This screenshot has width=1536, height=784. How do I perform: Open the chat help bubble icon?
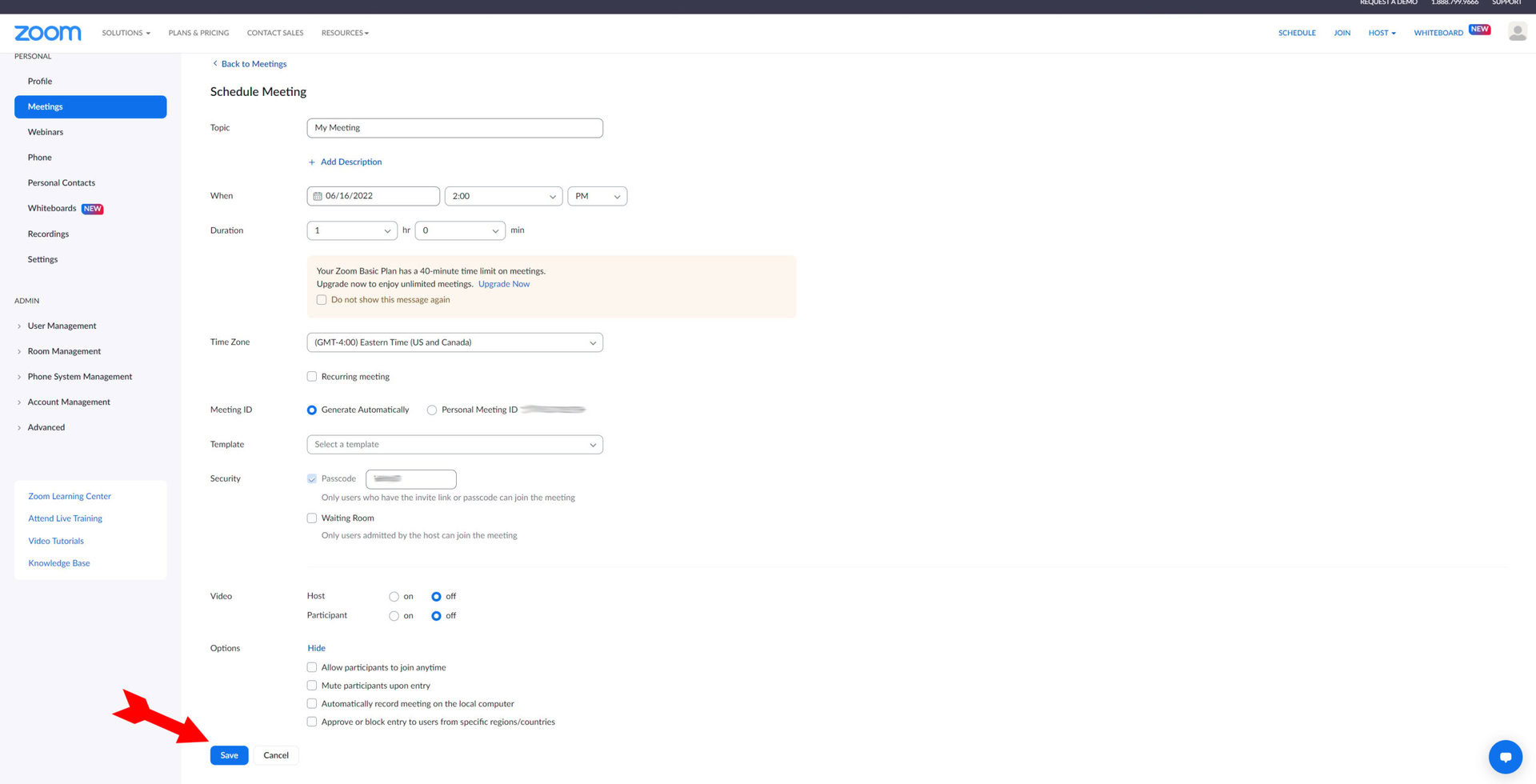click(1505, 756)
